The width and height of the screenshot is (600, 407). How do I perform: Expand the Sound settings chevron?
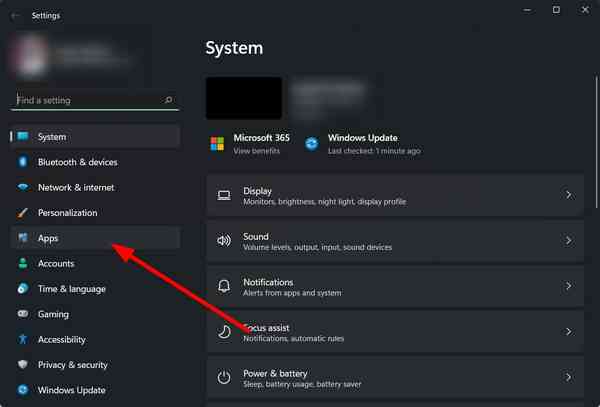568,241
